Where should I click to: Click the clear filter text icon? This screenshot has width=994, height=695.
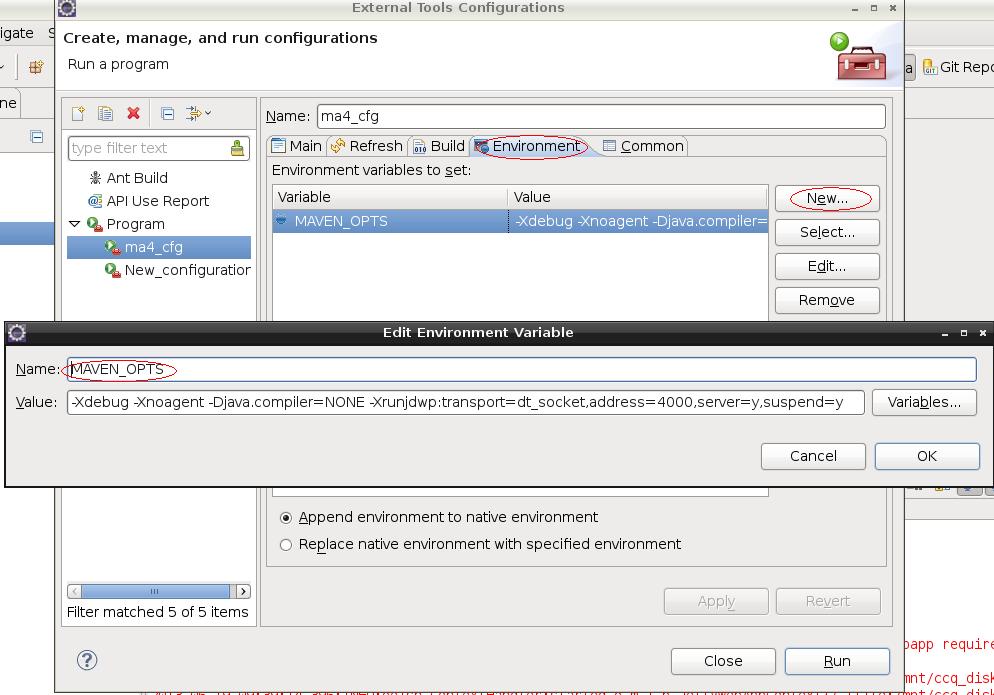[x=237, y=148]
